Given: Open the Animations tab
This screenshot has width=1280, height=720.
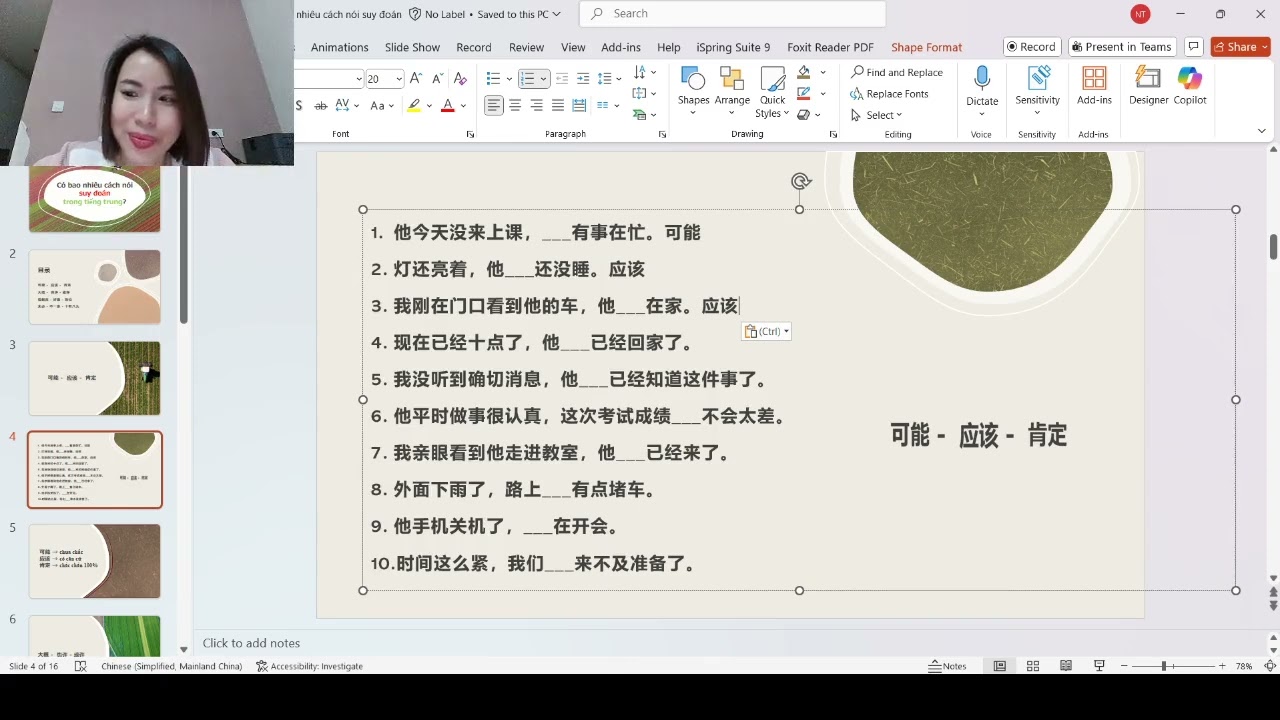Looking at the screenshot, I should pos(339,47).
